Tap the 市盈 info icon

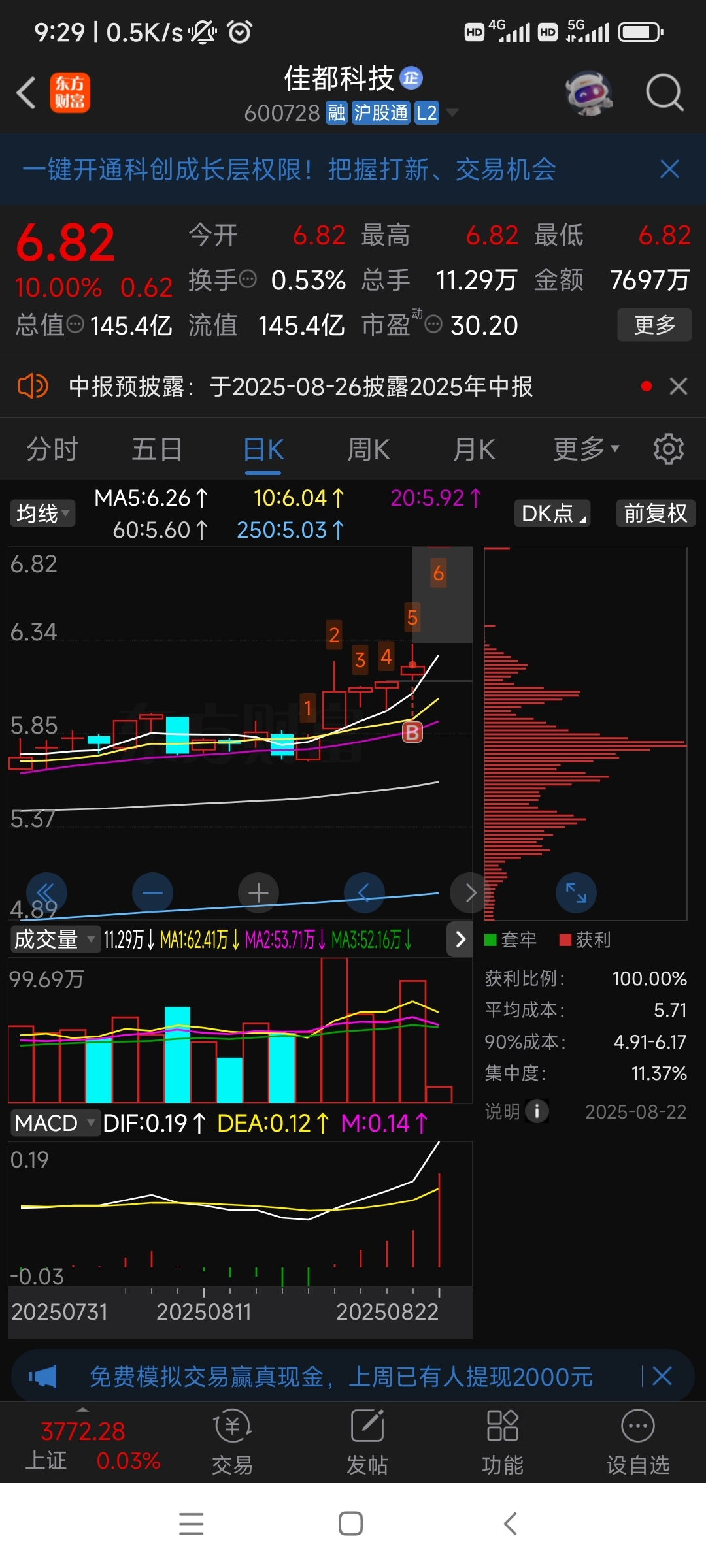[x=433, y=323]
